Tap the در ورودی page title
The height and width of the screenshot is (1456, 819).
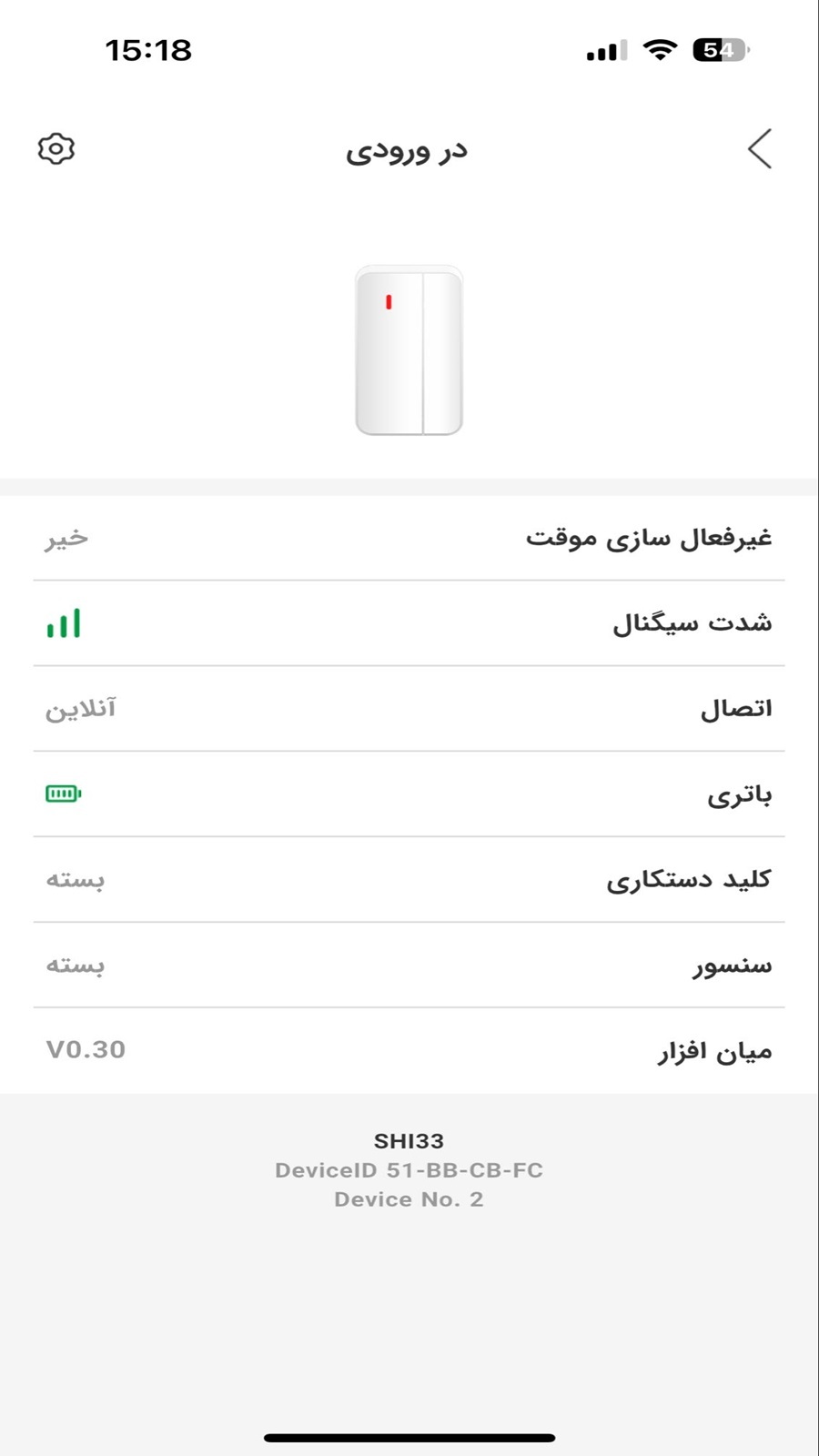pyautogui.click(x=407, y=151)
